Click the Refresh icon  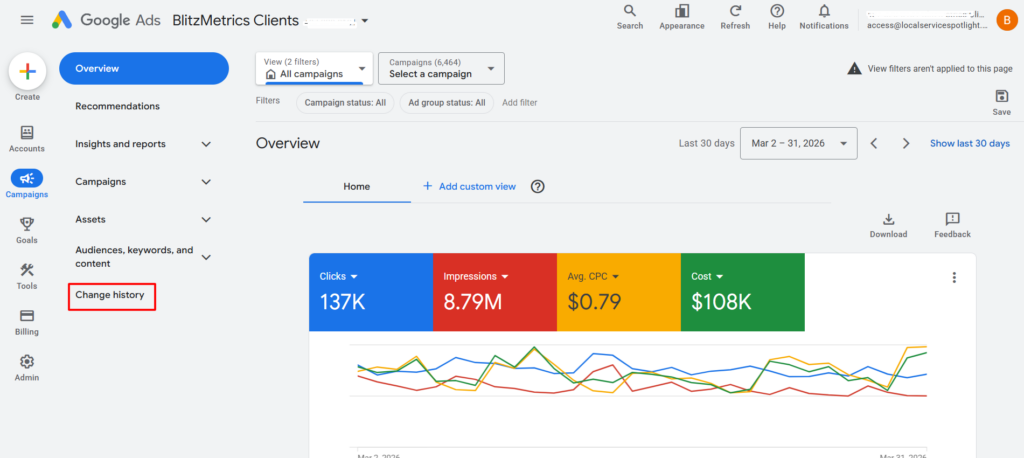click(735, 12)
